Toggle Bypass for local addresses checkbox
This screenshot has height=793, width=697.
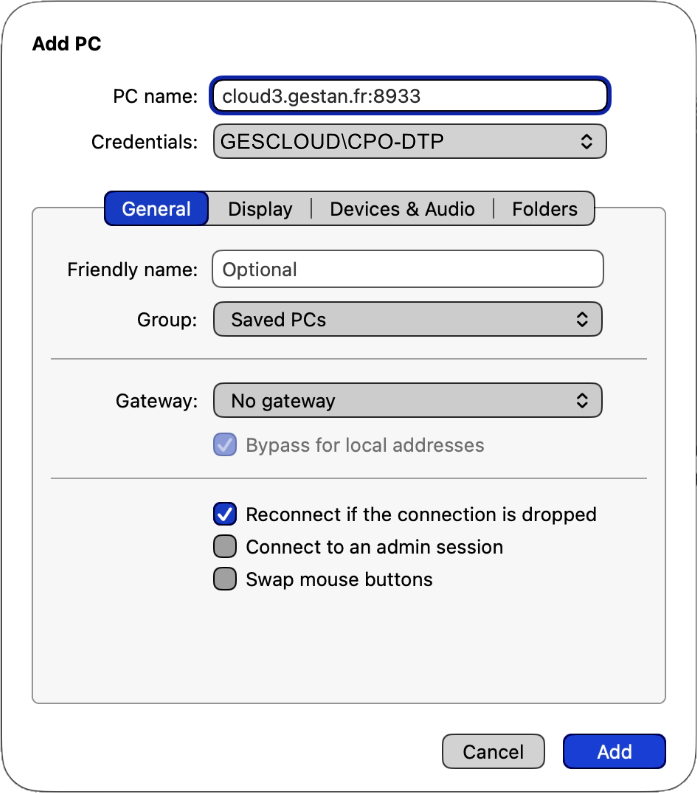point(225,445)
